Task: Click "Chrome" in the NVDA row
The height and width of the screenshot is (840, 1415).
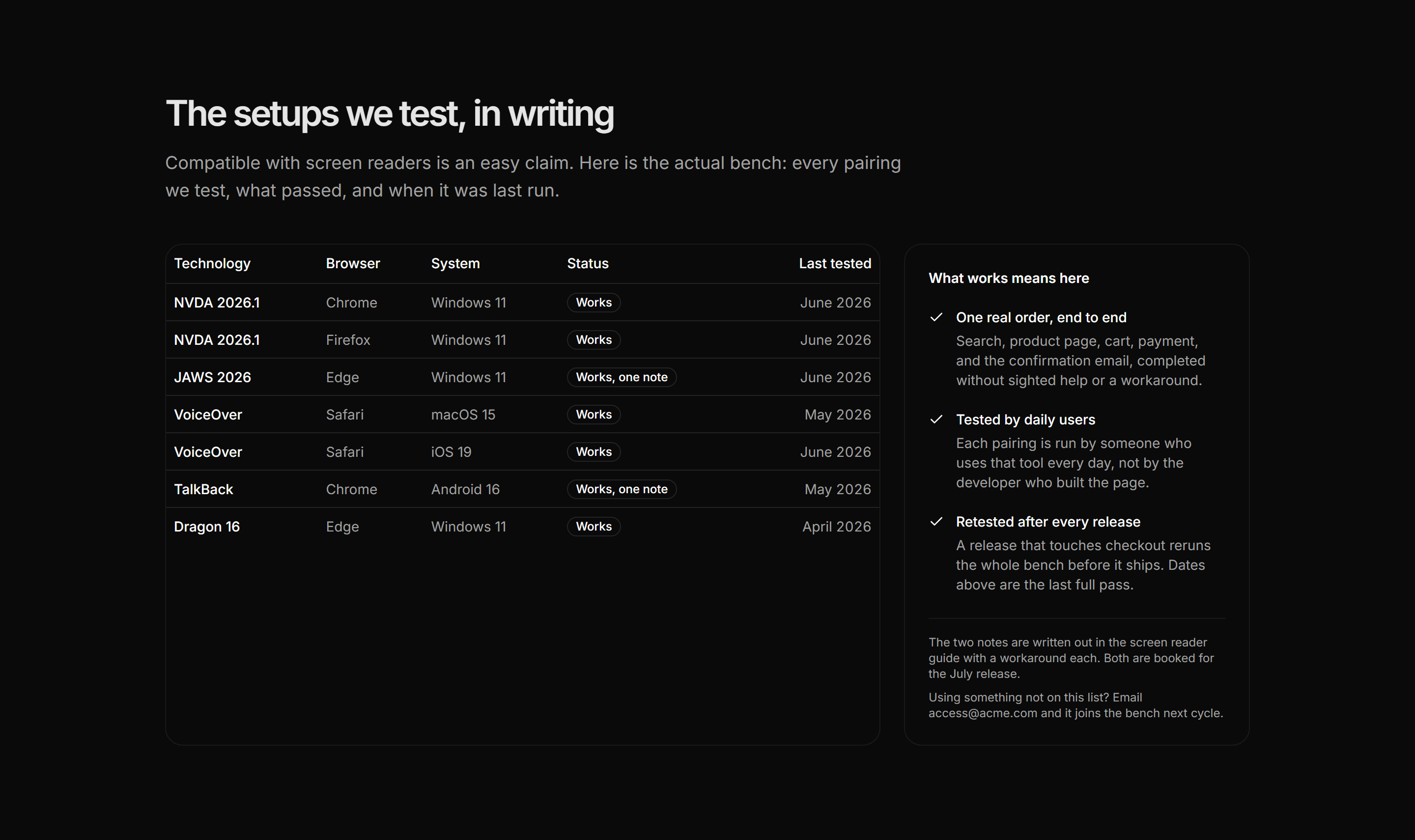Action: (351, 303)
